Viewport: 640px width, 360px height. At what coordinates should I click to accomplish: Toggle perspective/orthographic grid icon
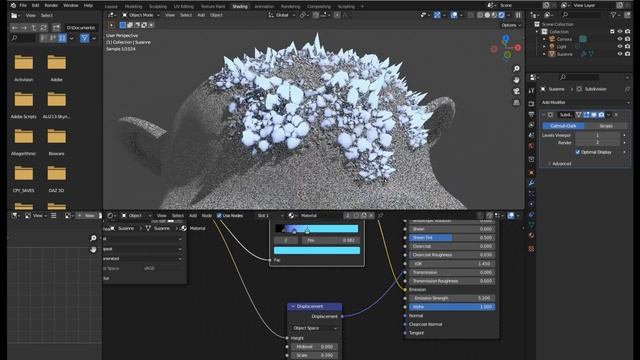(516, 103)
